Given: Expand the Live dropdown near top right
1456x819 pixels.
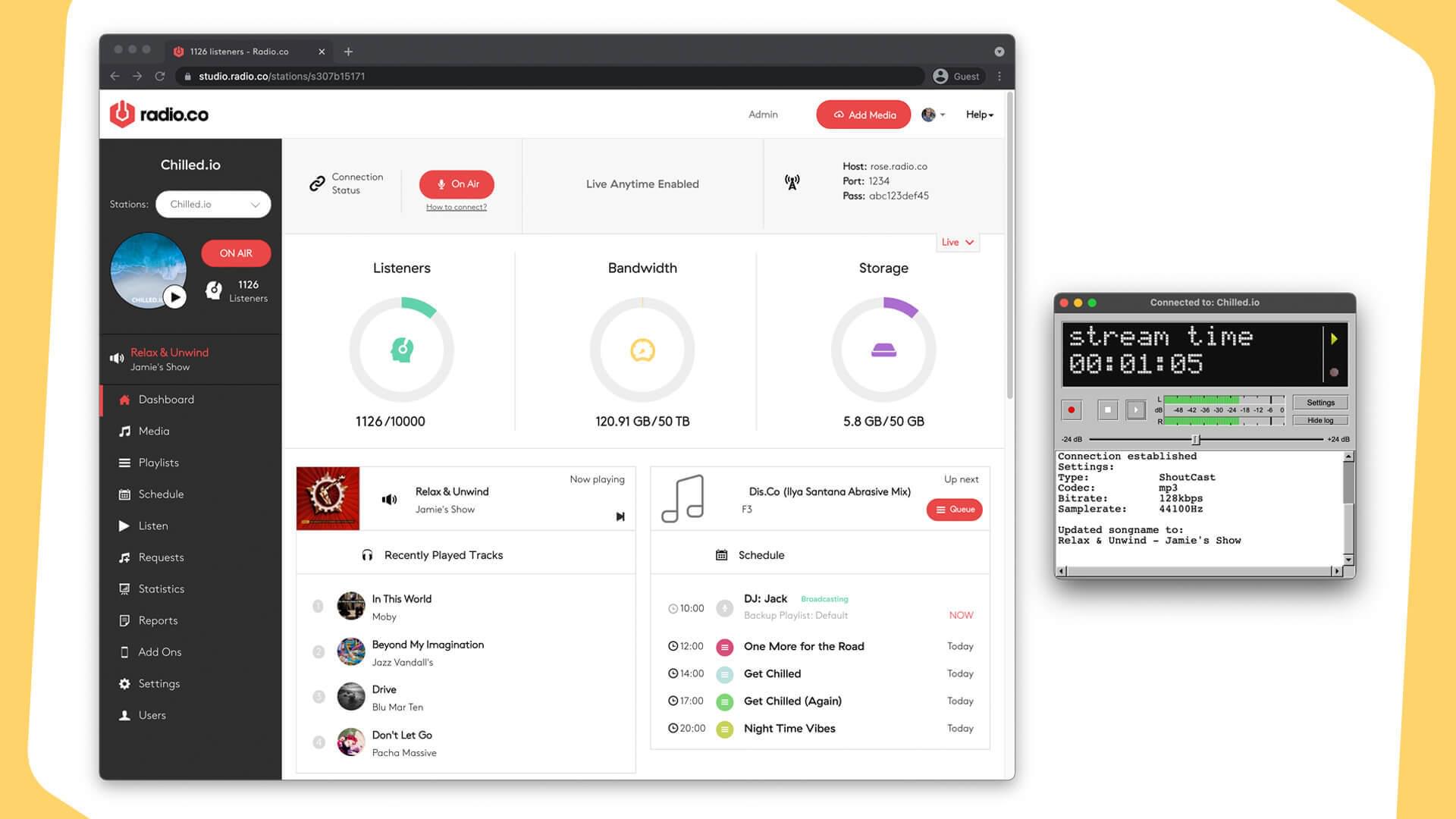Looking at the screenshot, I should [x=955, y=242].
